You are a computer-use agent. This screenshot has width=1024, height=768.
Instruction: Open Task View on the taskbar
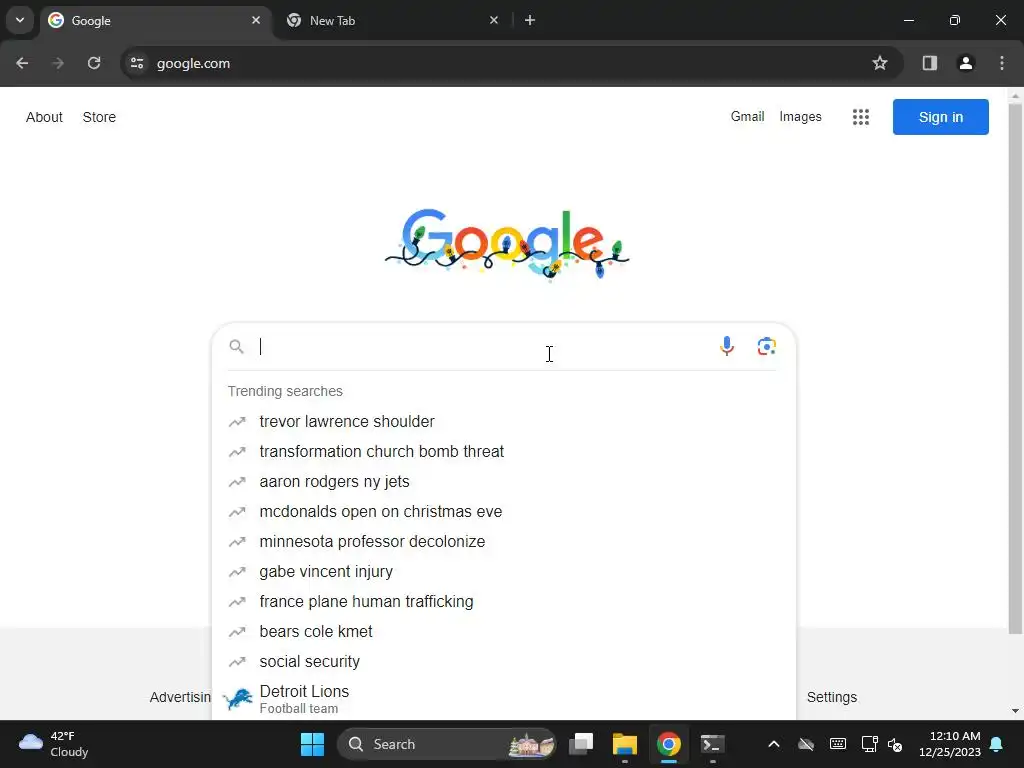pyautogui.click(x=581, y=744)
